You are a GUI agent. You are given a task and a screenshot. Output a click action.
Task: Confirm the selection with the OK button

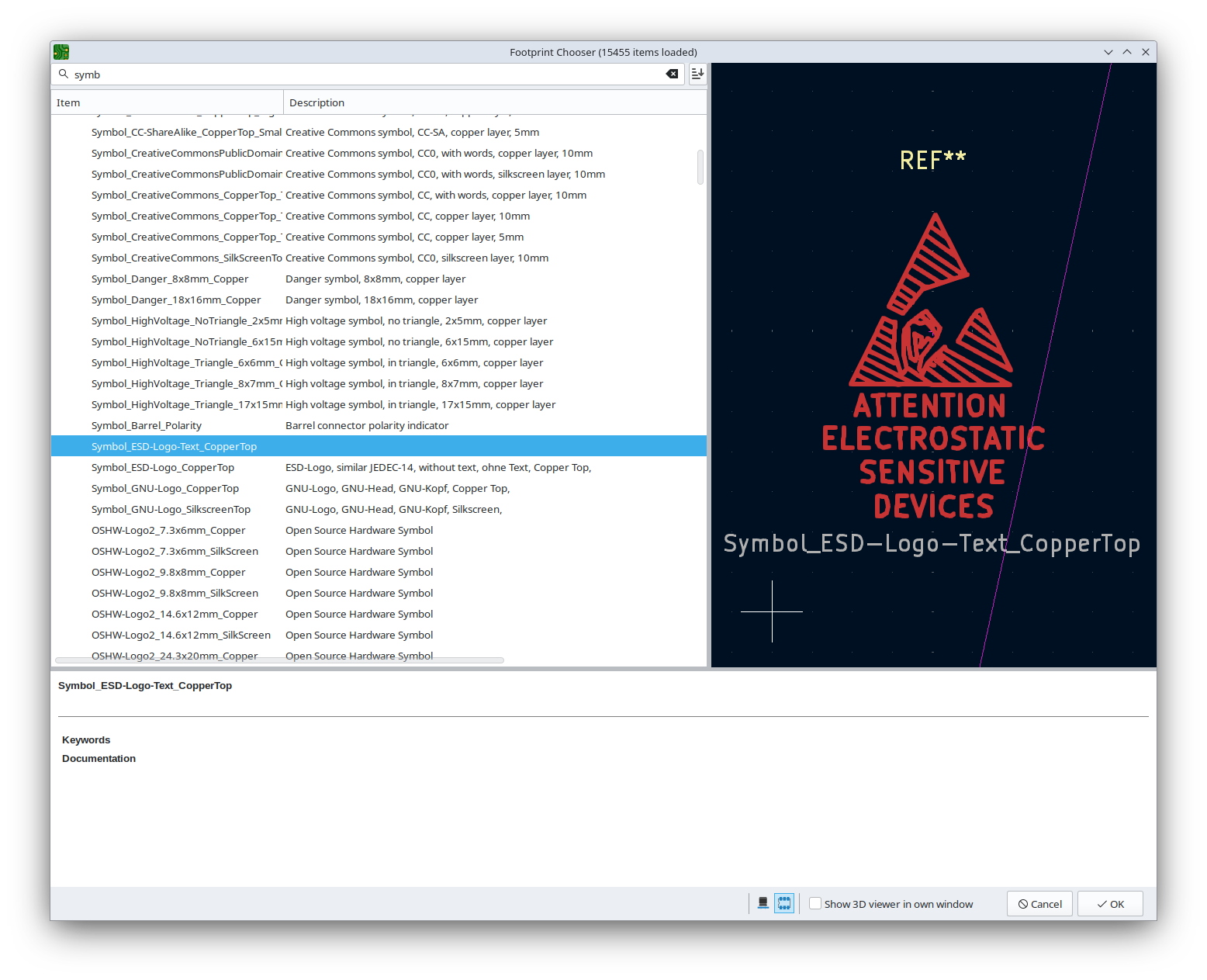[x=1110, y=904]
